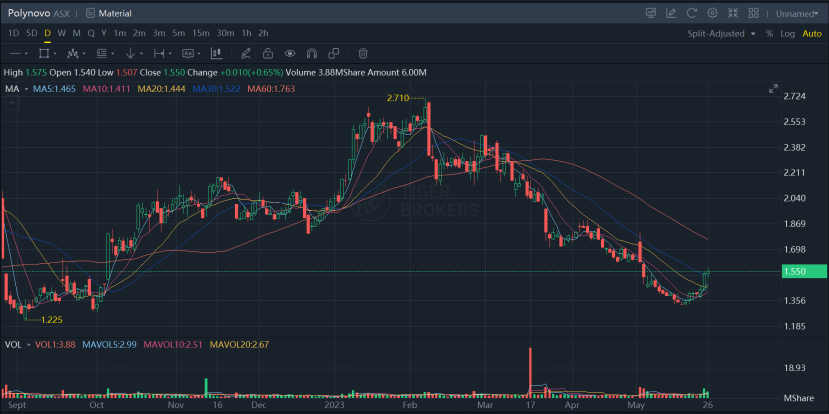Select the rectangle shape tool
The width and height of the screenshot is (829, 414).
pyautogui.click(x=44, y=53)
